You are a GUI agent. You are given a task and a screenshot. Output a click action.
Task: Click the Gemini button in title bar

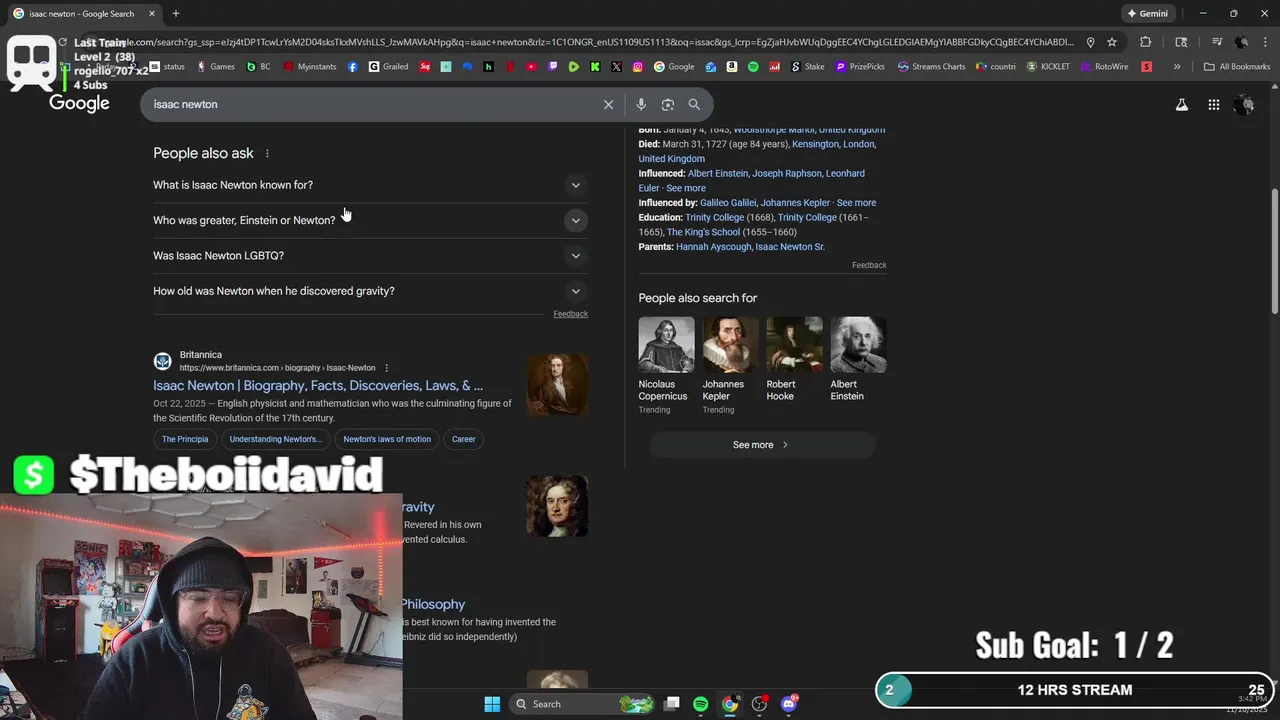(1147, 13)
